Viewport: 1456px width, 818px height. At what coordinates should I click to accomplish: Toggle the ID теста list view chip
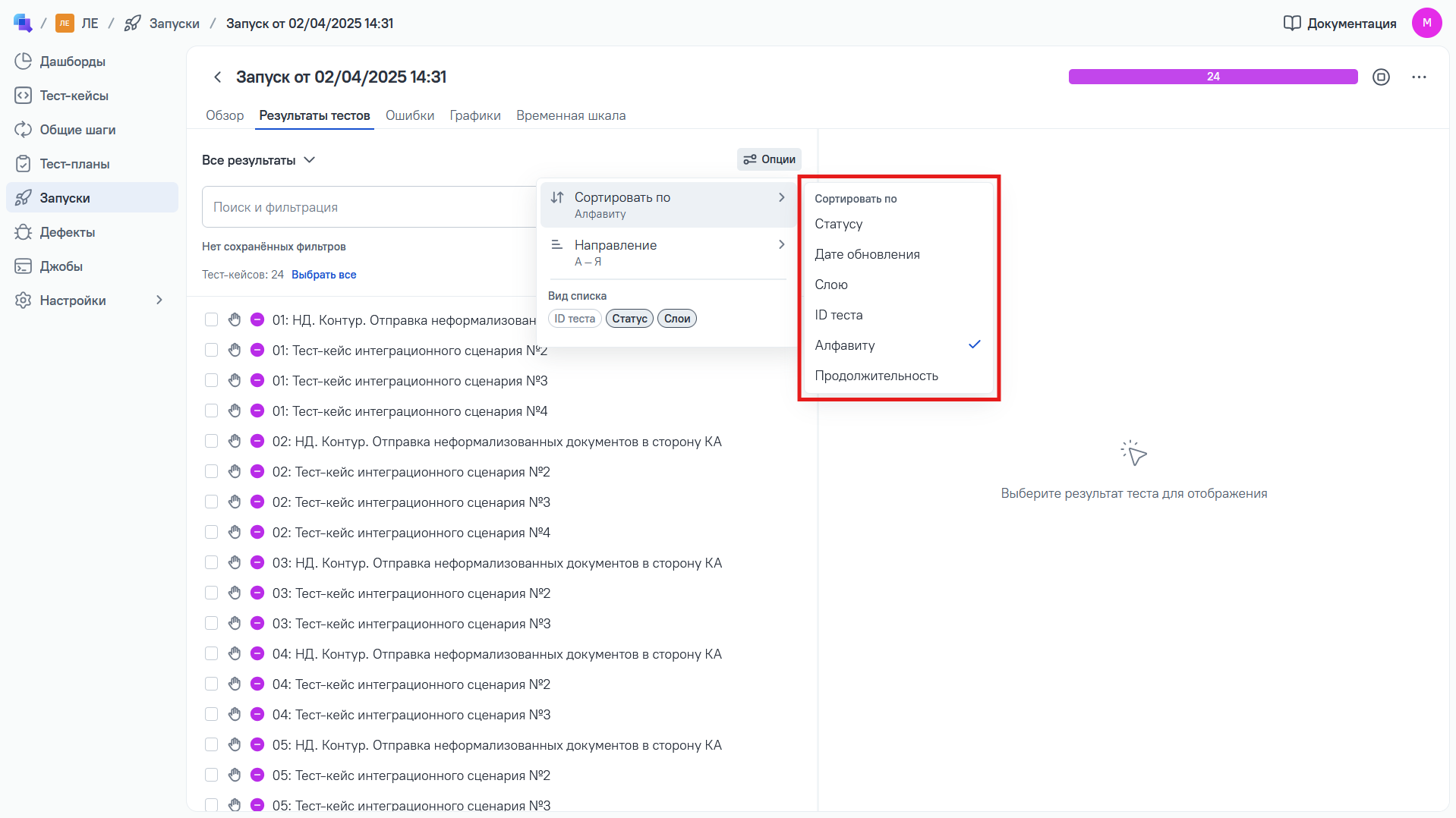point(575,319)
